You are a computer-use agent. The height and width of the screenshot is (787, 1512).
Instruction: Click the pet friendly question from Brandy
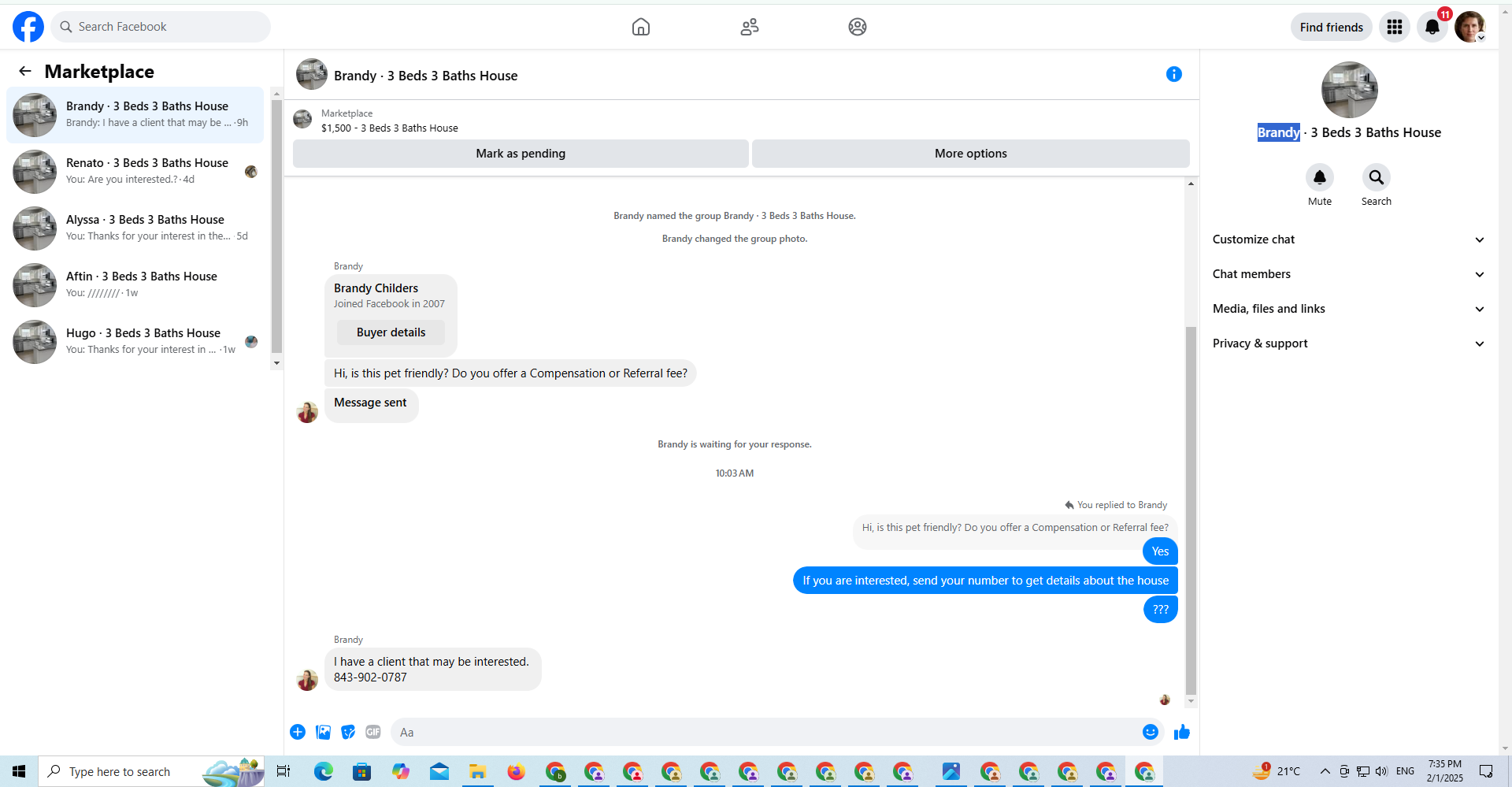tap(510, 373)
